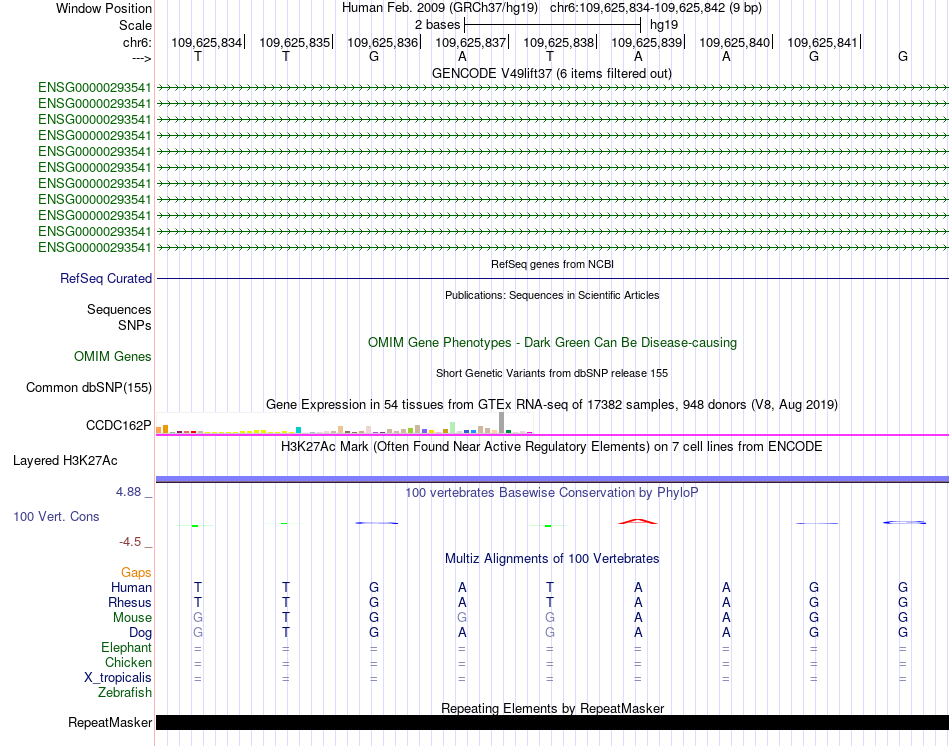Open 100 vertebrates Basewise Conservation by PhyloP title

click(552, 493)
